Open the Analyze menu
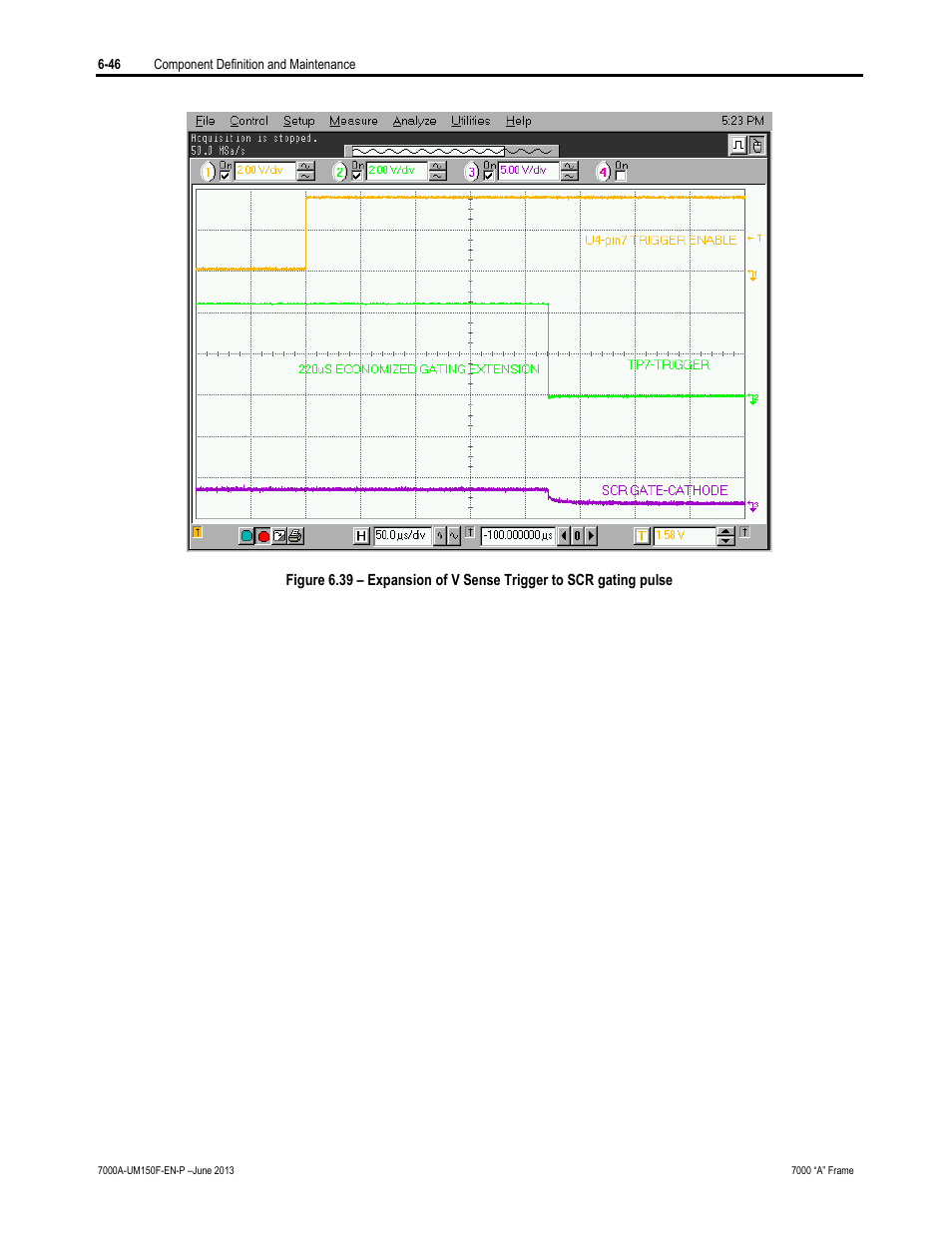This screenshot has height=1233, width=952. [x=414, y=121]
